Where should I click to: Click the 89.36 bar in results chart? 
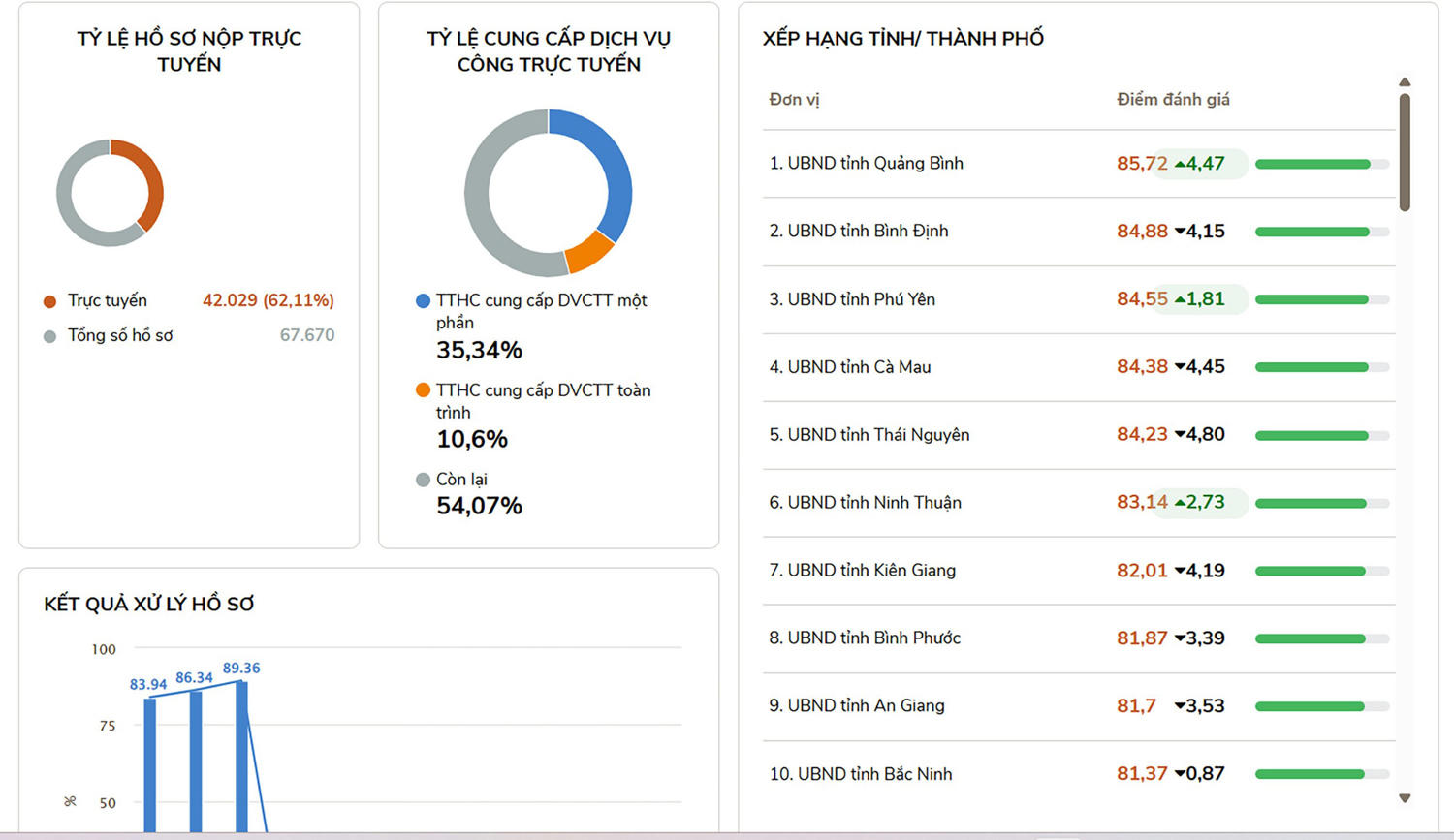[241, 756]
